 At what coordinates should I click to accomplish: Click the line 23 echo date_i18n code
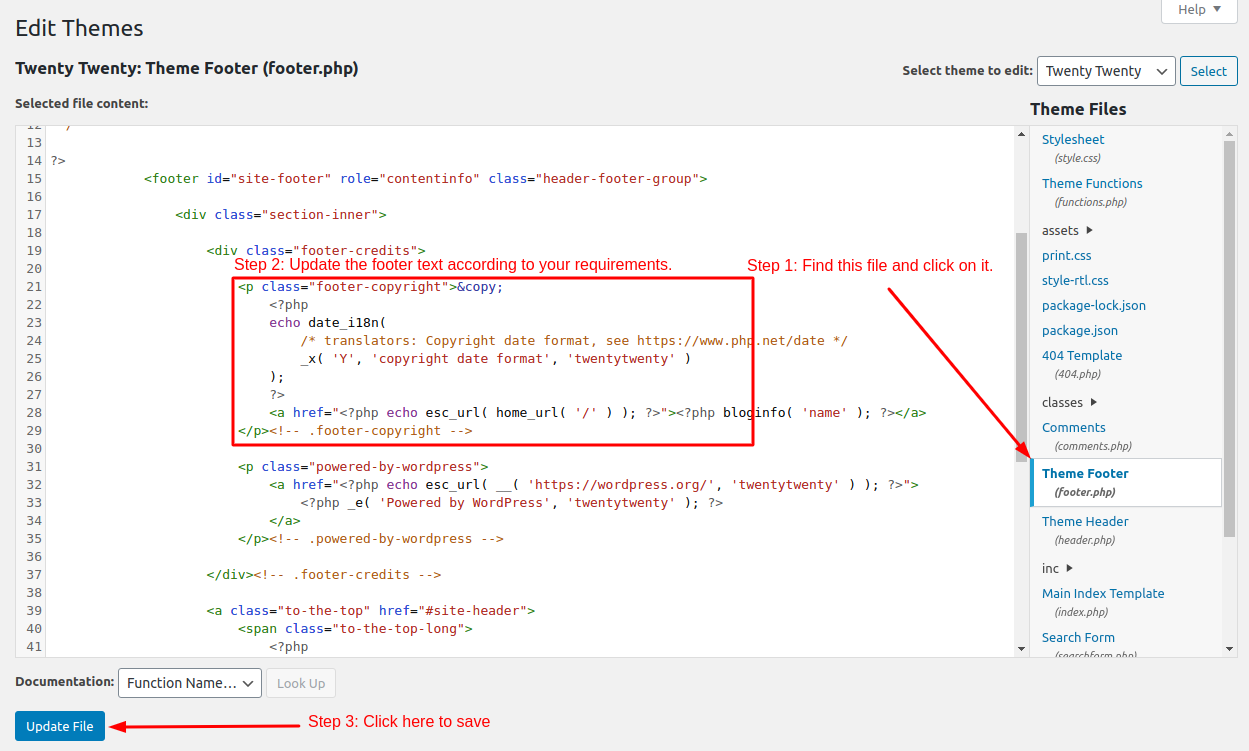[x=327, y=323]
